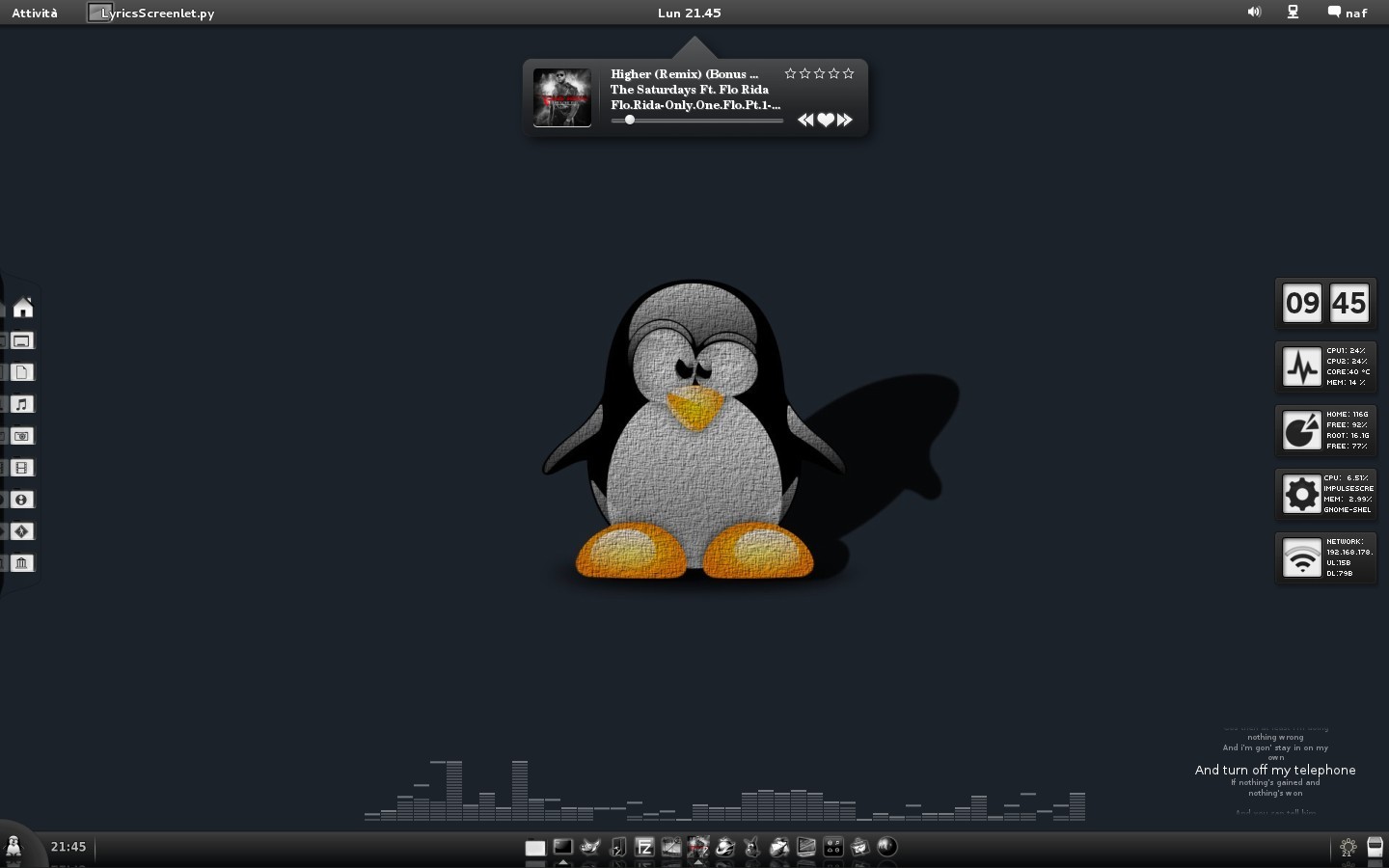
Task: Click the artist The Saturdays Ft. Flo Rida
Action: point(690,90)
